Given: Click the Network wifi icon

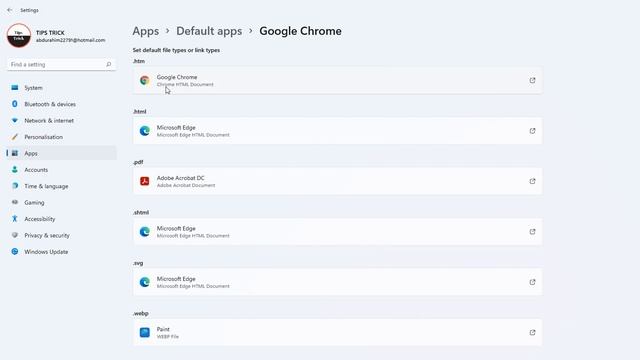Looking at the screenshot, I should click(15, 120).
